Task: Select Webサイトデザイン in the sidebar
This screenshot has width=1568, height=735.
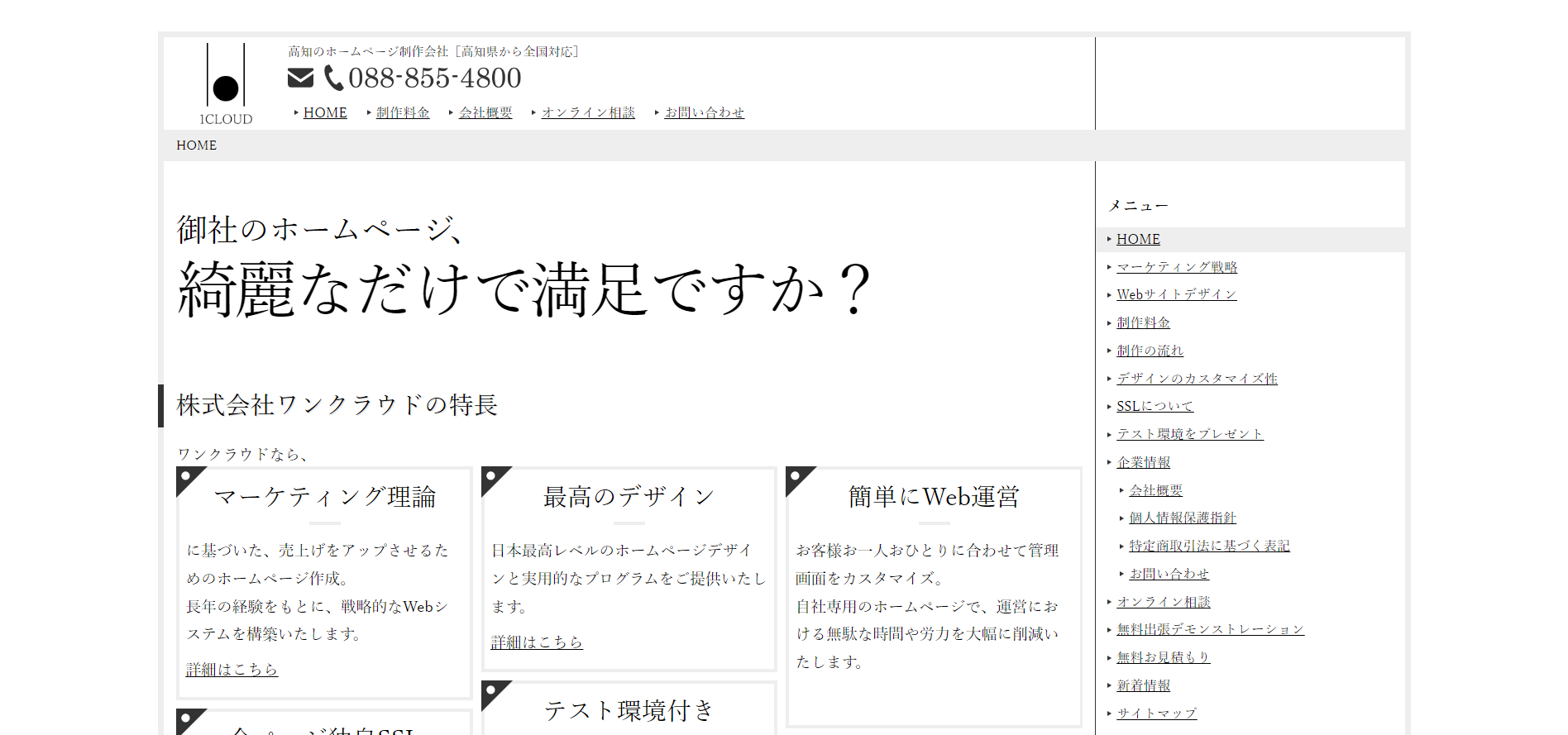Action: pos(1176,294)
